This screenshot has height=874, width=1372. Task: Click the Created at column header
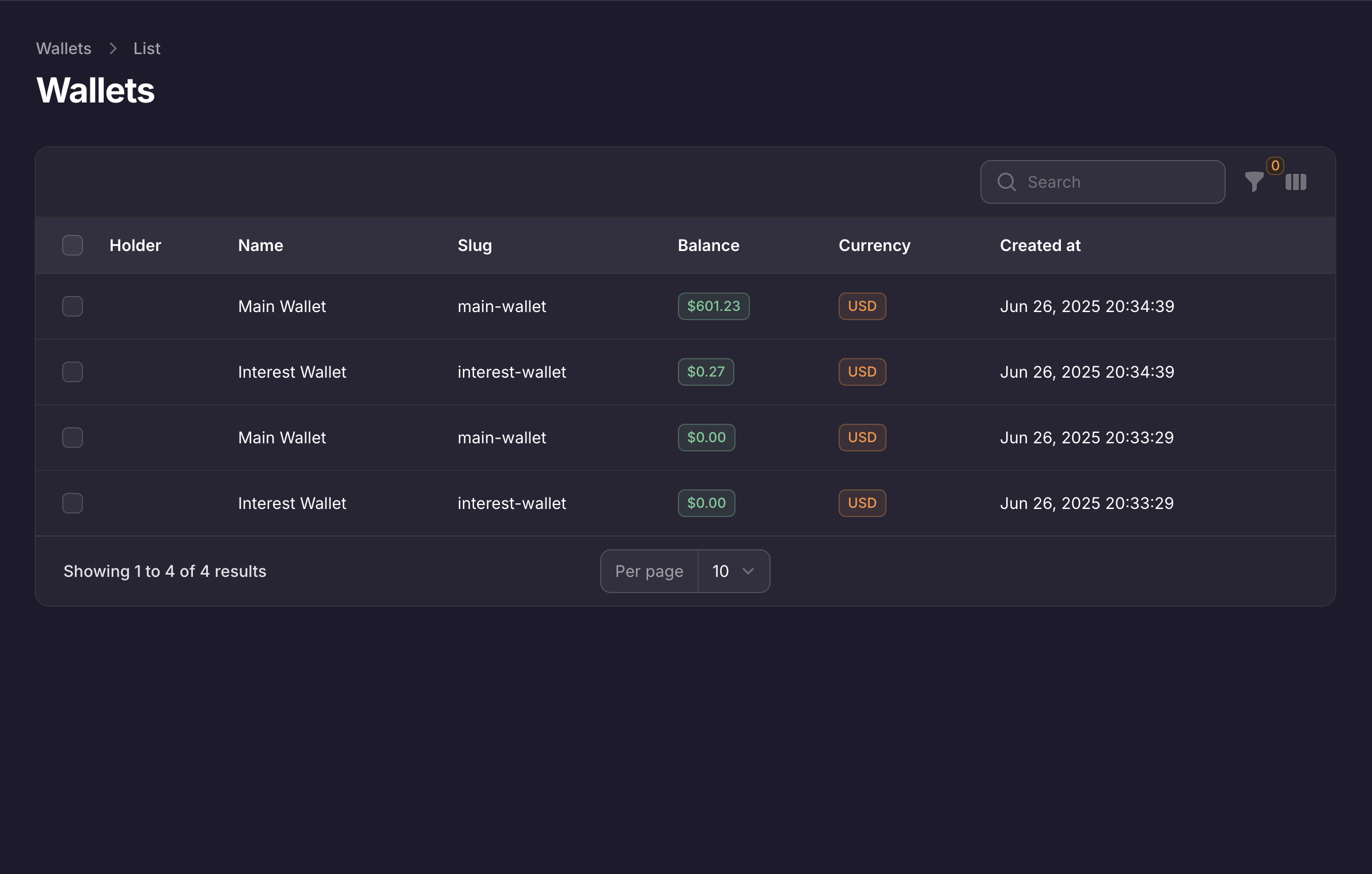[1040, 245]
